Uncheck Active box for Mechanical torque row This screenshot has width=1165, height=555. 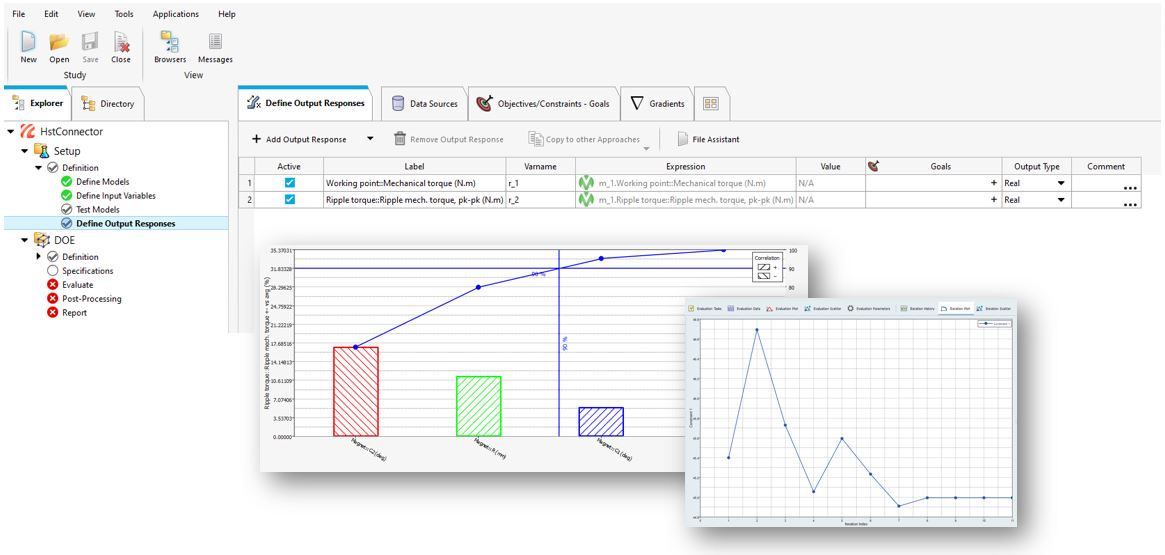pyautogui.click(x=290, y=184)
